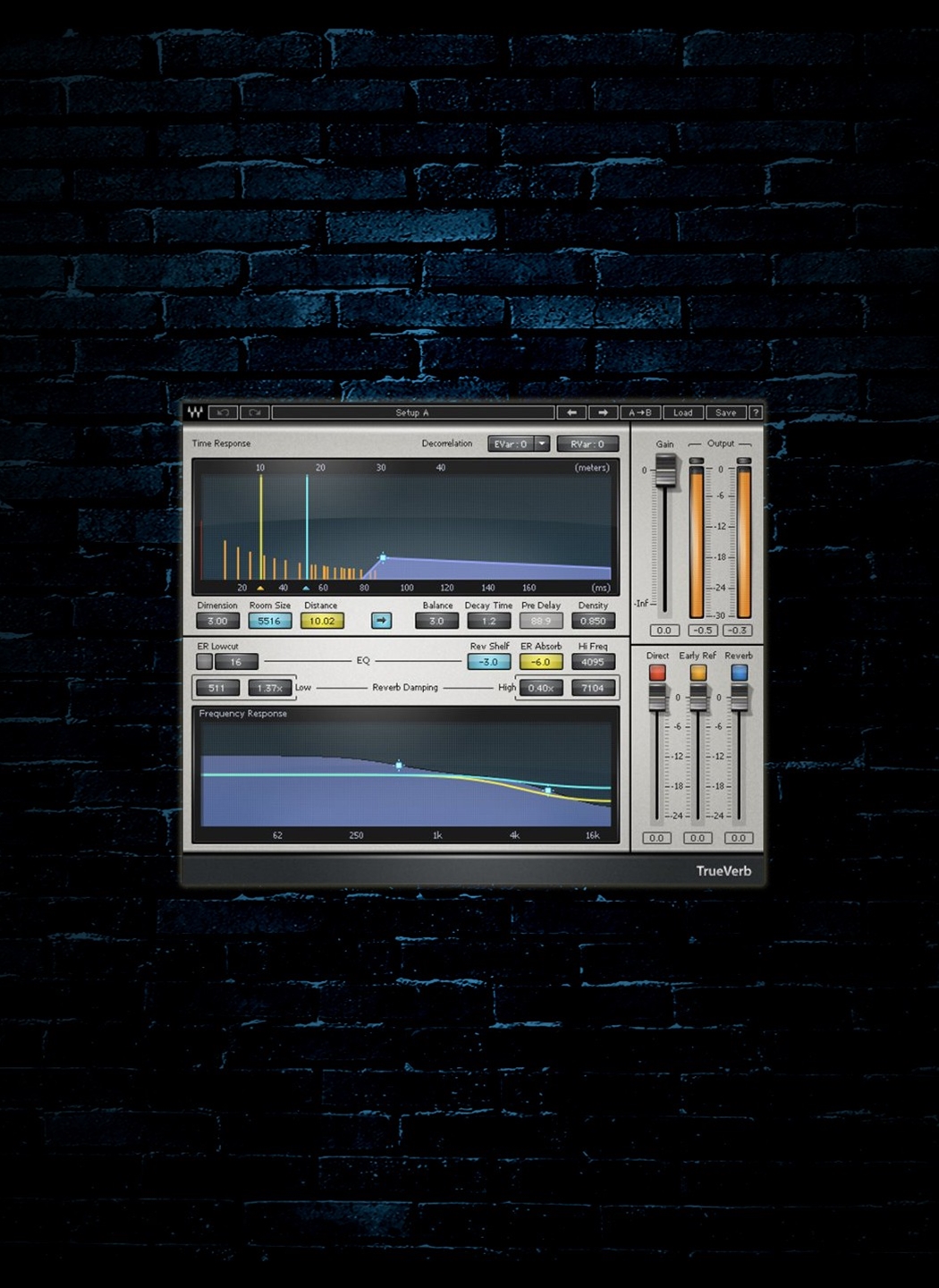Click the Load button
The height and width of the screenshot is (1288, 939).
pos(683,412)
